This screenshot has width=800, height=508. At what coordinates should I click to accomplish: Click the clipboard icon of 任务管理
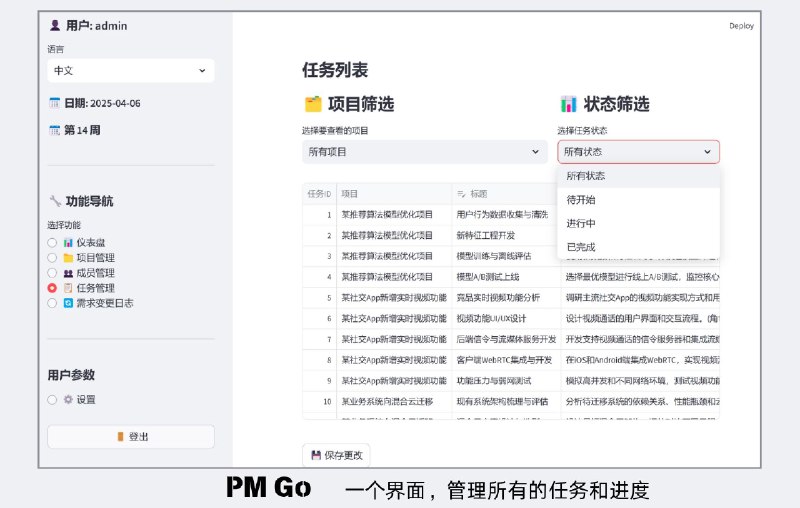68,288
